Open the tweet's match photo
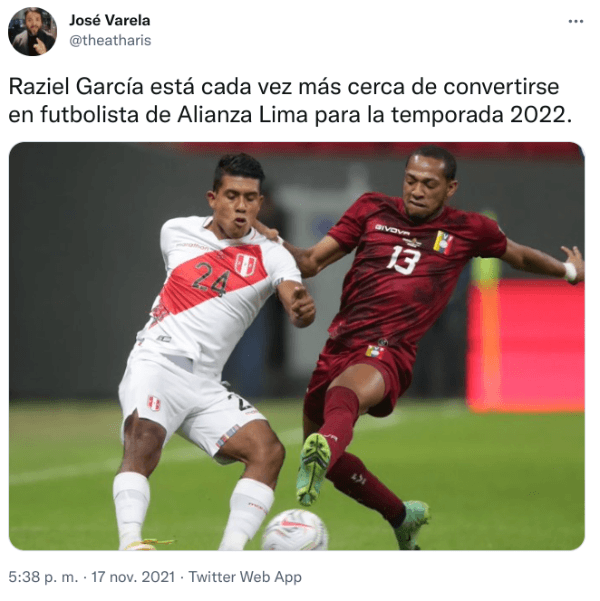This screenshot has height=601, width=600. click(297, 346)
